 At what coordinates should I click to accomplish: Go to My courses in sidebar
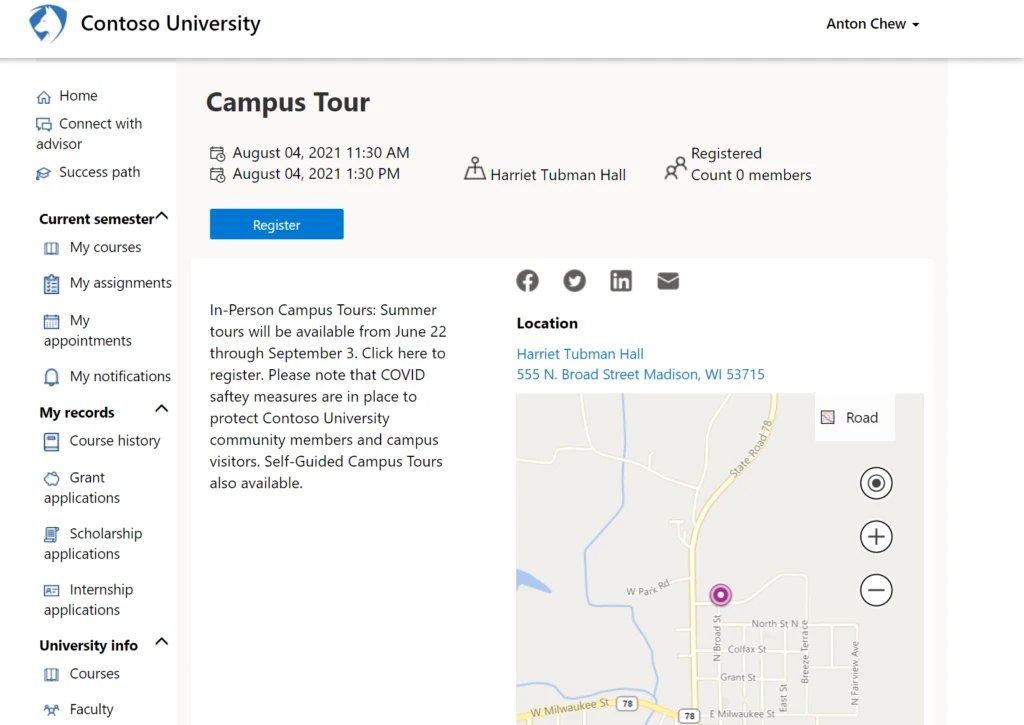pyautogui.click(x=105, y=247)
